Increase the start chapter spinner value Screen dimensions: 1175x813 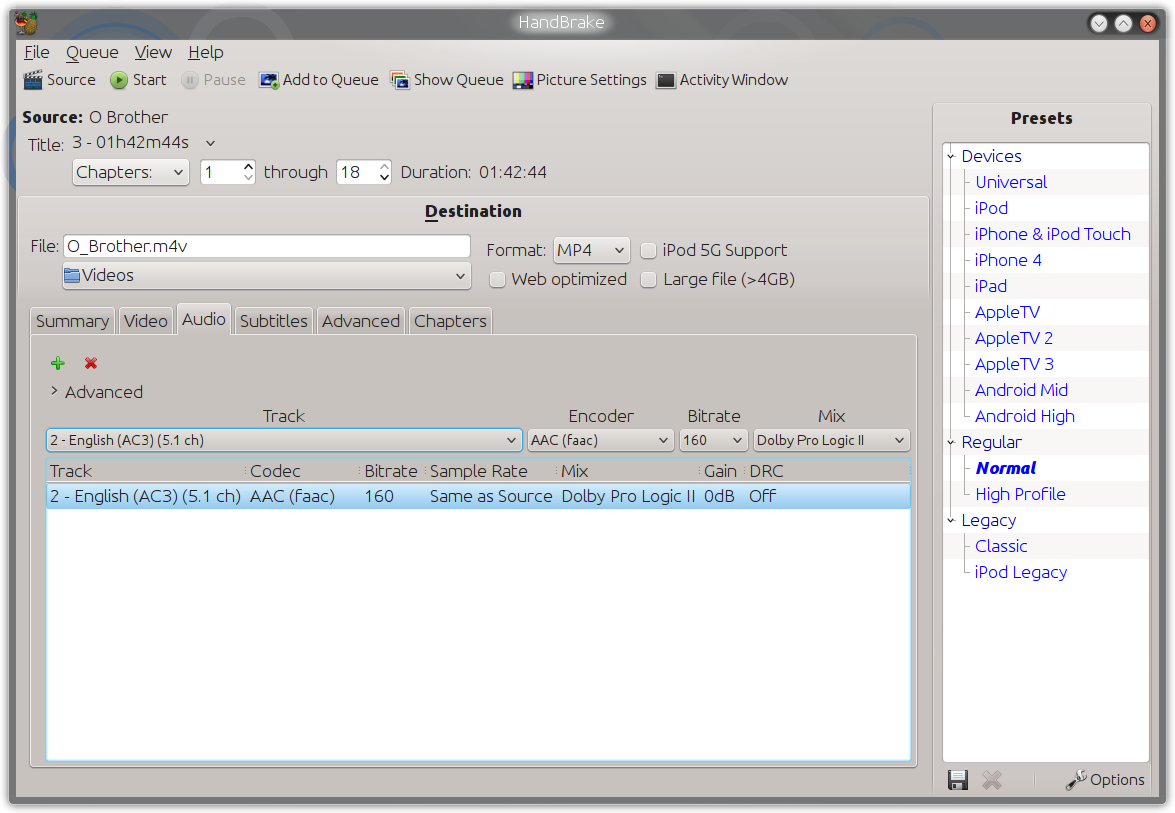tap(248, 166)
